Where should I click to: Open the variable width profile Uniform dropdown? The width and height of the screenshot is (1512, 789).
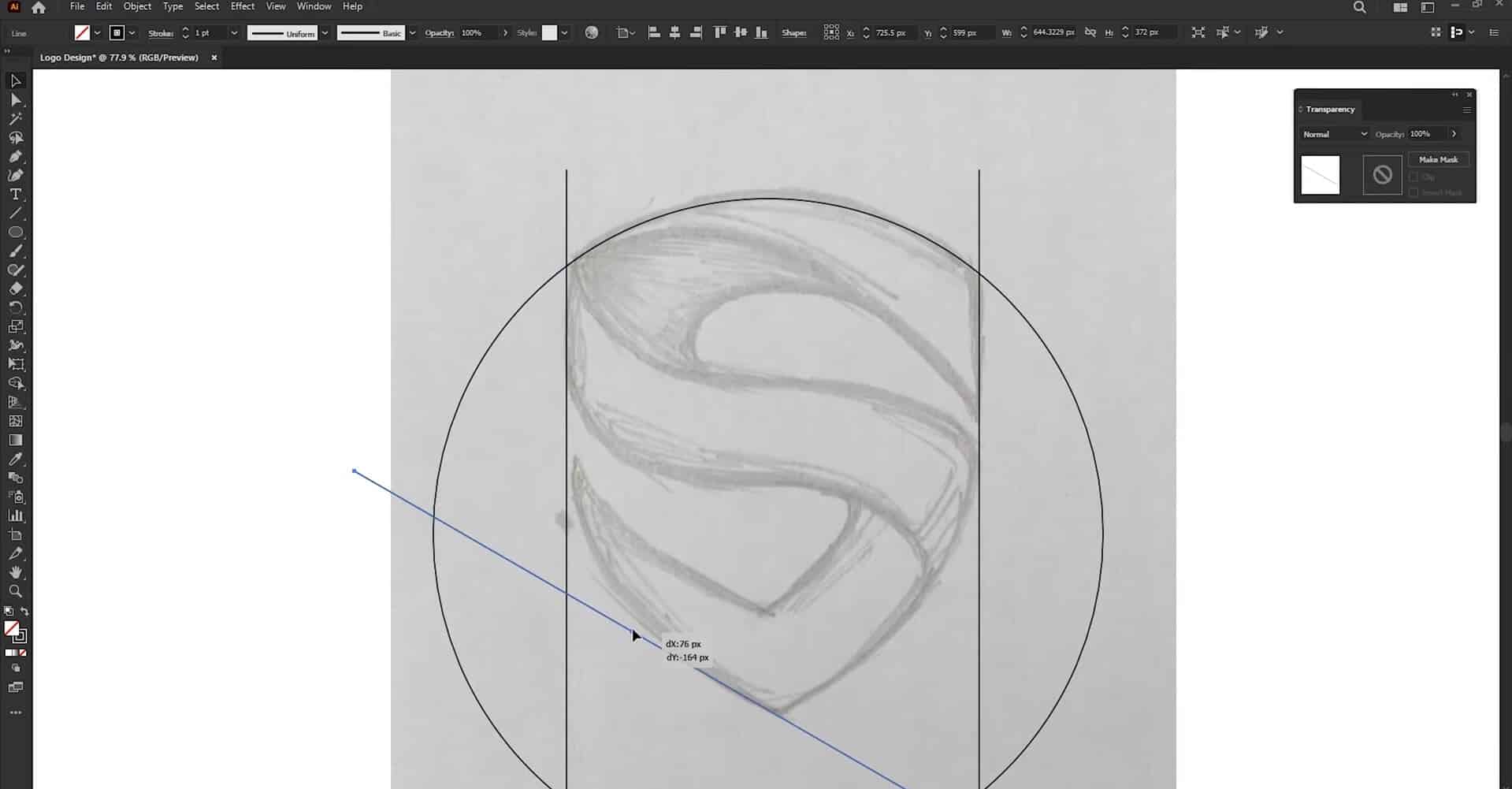tap(324, 32)
